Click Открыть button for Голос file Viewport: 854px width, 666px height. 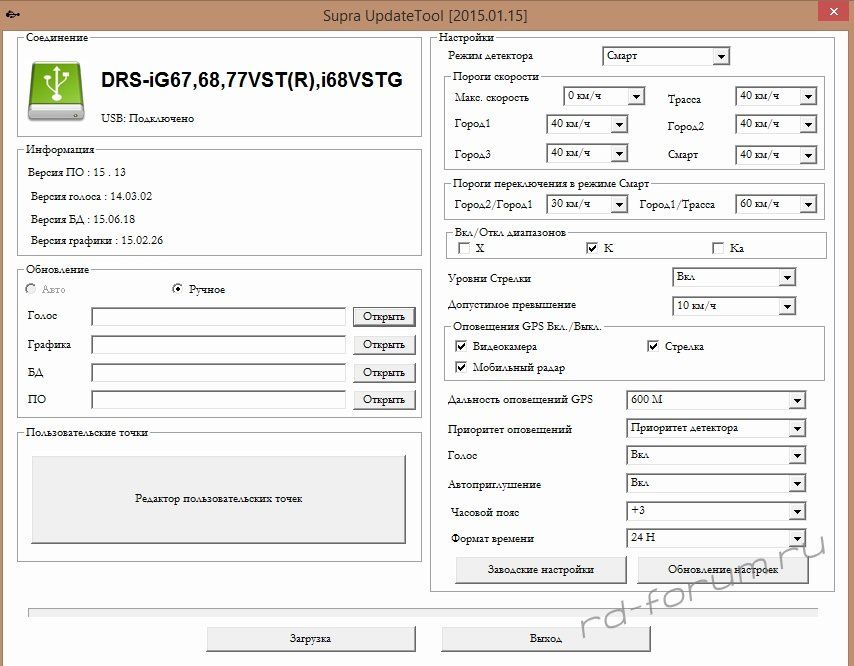[x=384, y=316]
